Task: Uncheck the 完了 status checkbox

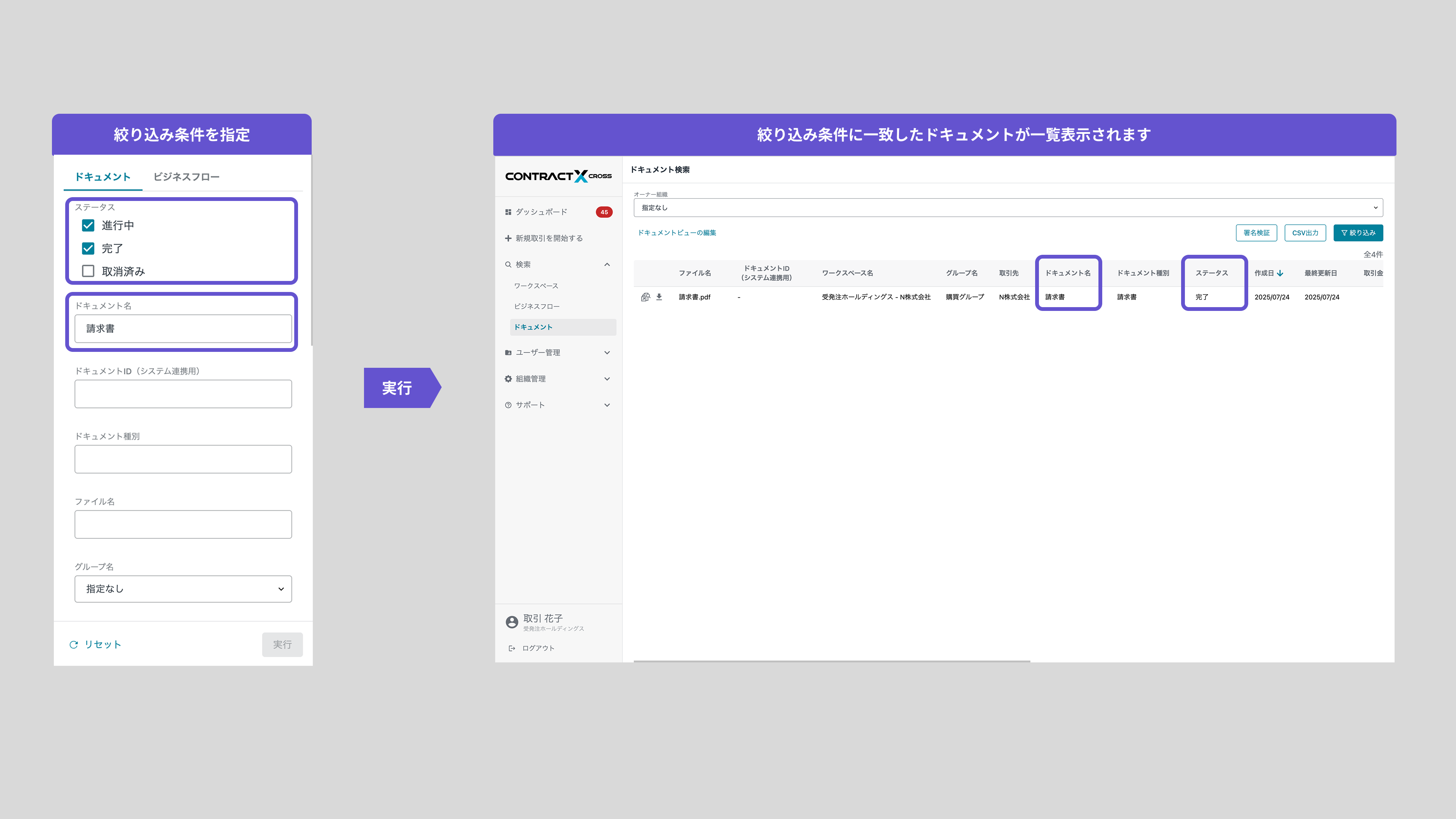Action: [x=88, y=248]
